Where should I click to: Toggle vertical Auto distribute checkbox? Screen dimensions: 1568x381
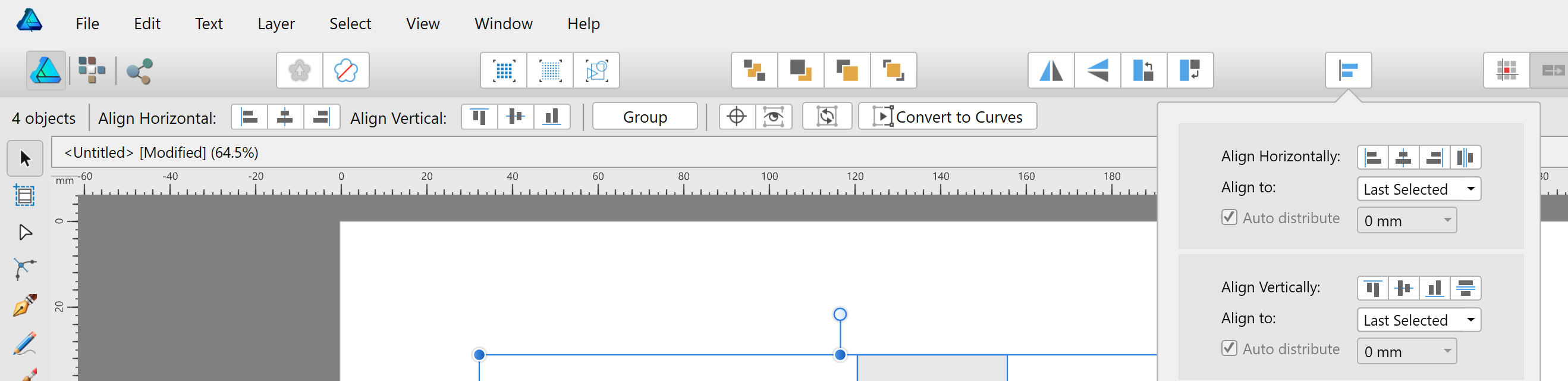click(x=1229, y=348)
